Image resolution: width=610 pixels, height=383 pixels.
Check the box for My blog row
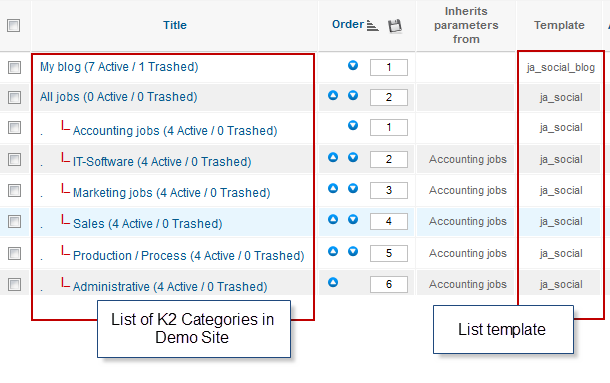14,67
